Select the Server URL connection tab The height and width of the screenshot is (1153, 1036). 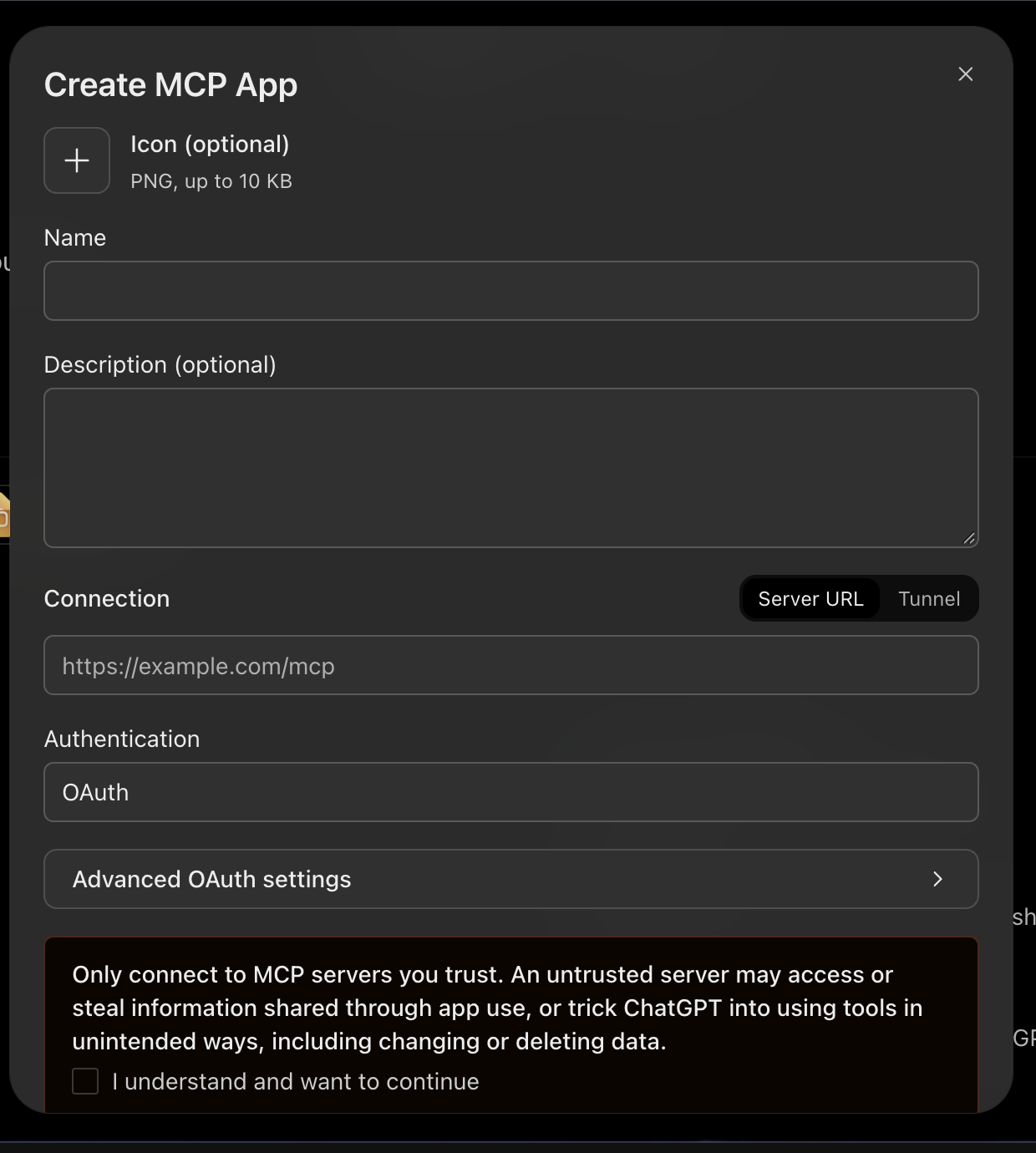[810, 599]
